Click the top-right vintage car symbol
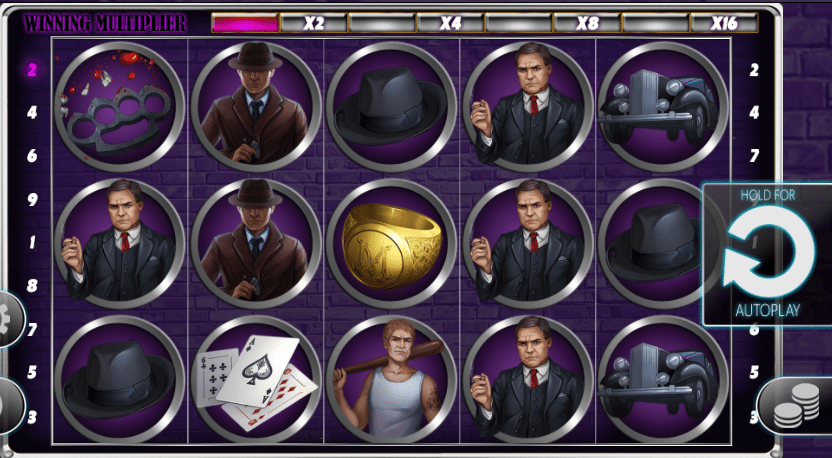832x458 pixels. 663,107
